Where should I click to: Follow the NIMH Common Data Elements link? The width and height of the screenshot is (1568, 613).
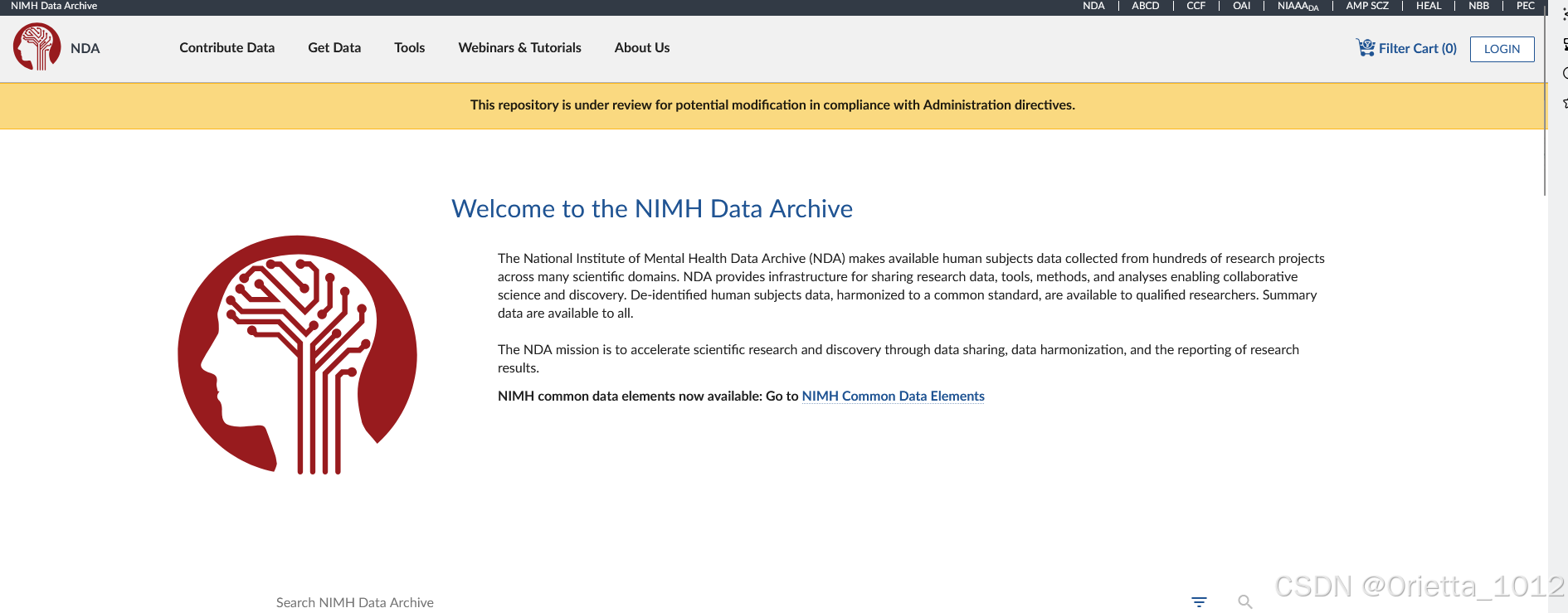coord(893,397)
